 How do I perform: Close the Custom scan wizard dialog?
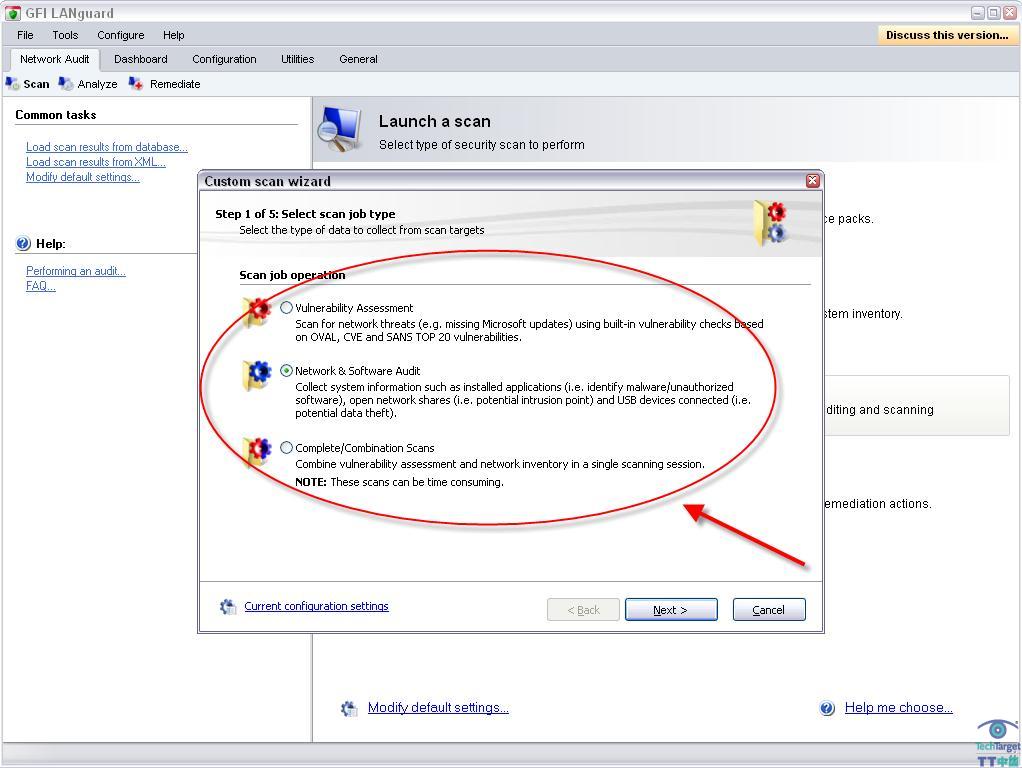click(812, 181)
